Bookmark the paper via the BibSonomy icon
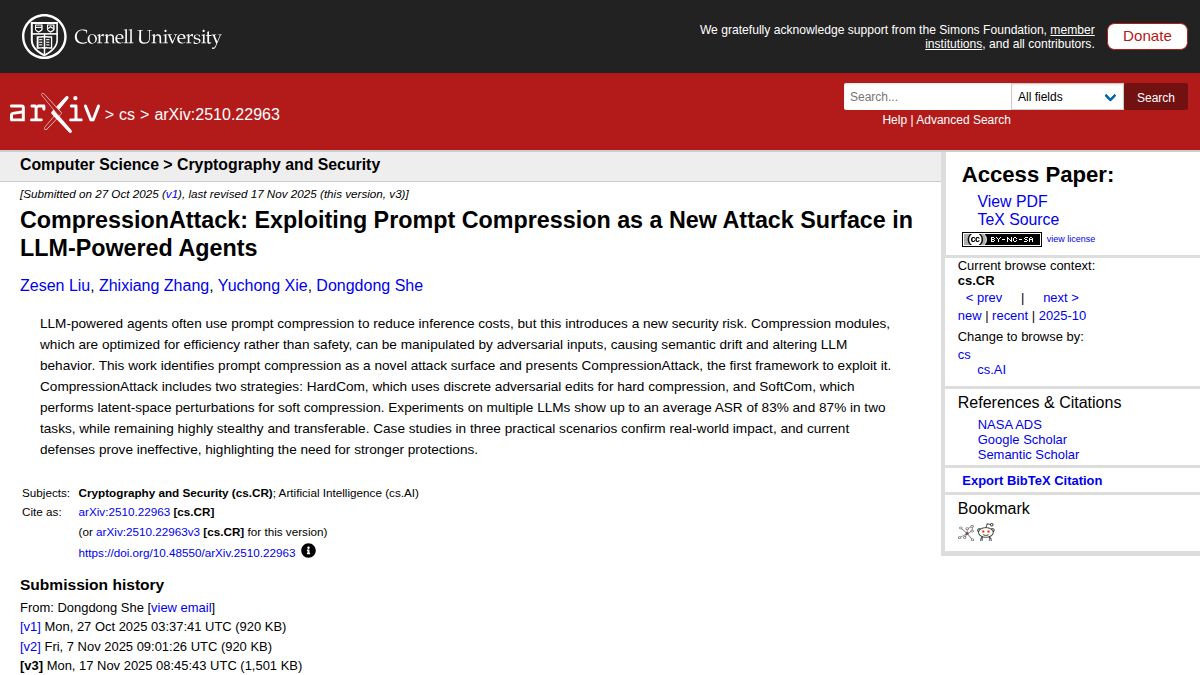1200x675 pixels. pyautogui.click(x=965, y=532)
